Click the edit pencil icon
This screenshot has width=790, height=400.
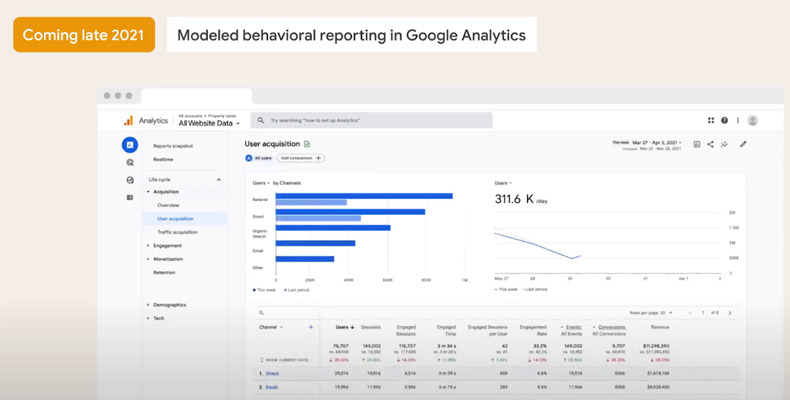point(743,144)
